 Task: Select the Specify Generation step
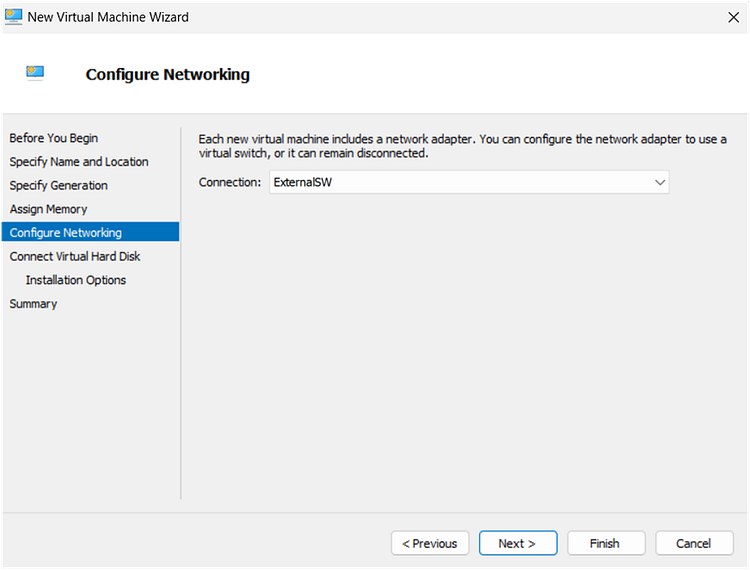[x=58, y=186]
